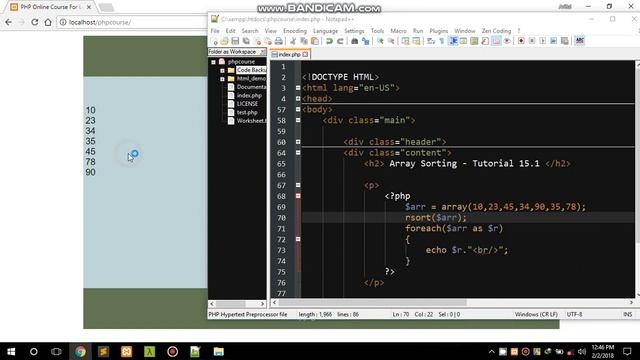640x360 pixels.
Task: Collapse the html fold marker at line 3
Action: [298, 88]
